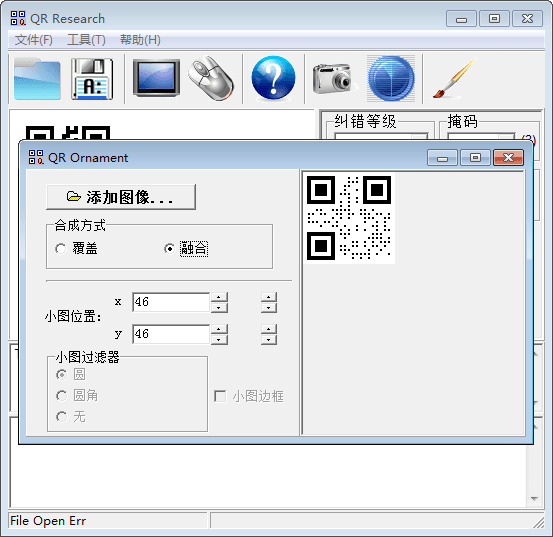Image resolution: width=553 pixels, height=537 pixels.
Task: Click the y position input field
Action: (x=171, y=334)
